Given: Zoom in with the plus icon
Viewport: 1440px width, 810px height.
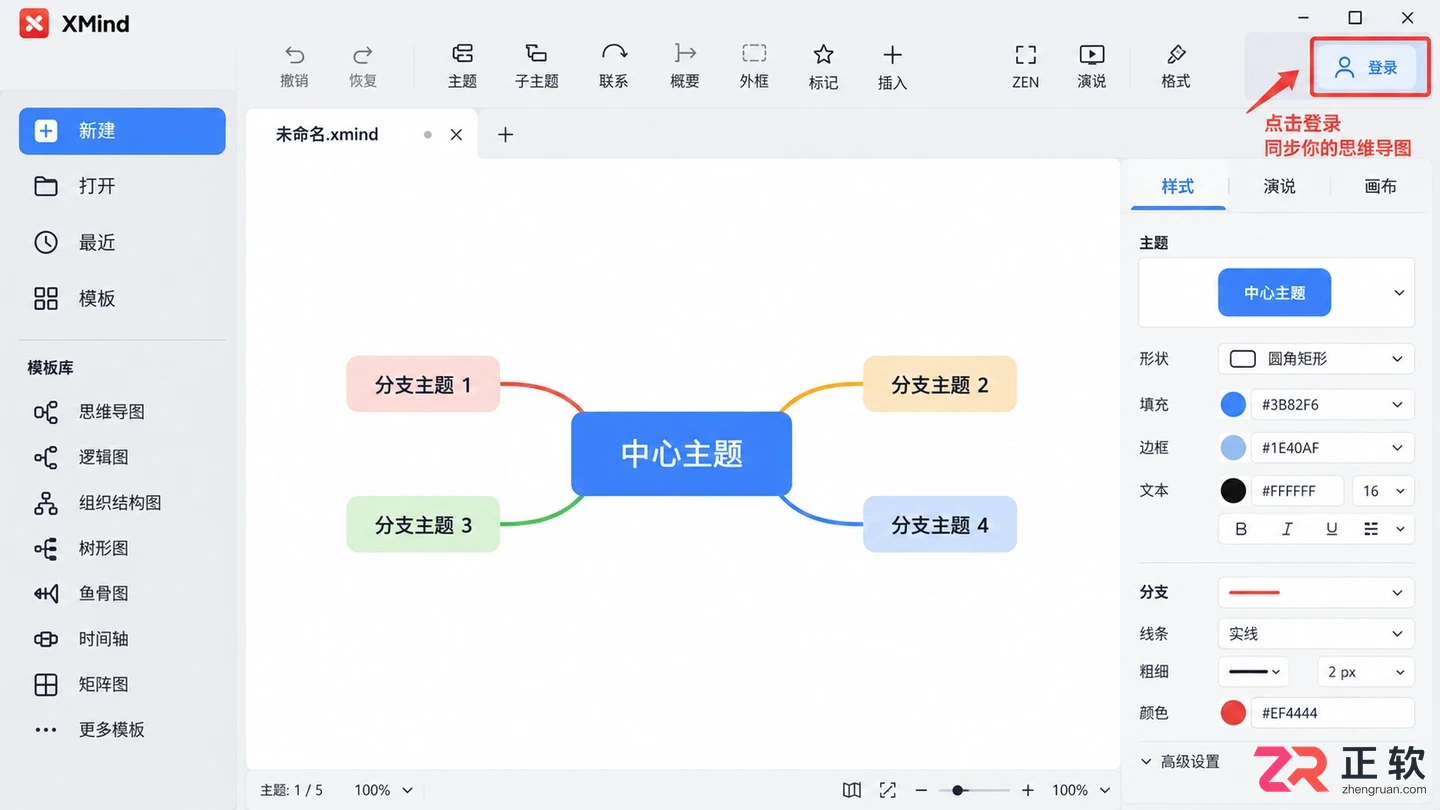Looking at the screenshot, I should [x=1028, y=790].
